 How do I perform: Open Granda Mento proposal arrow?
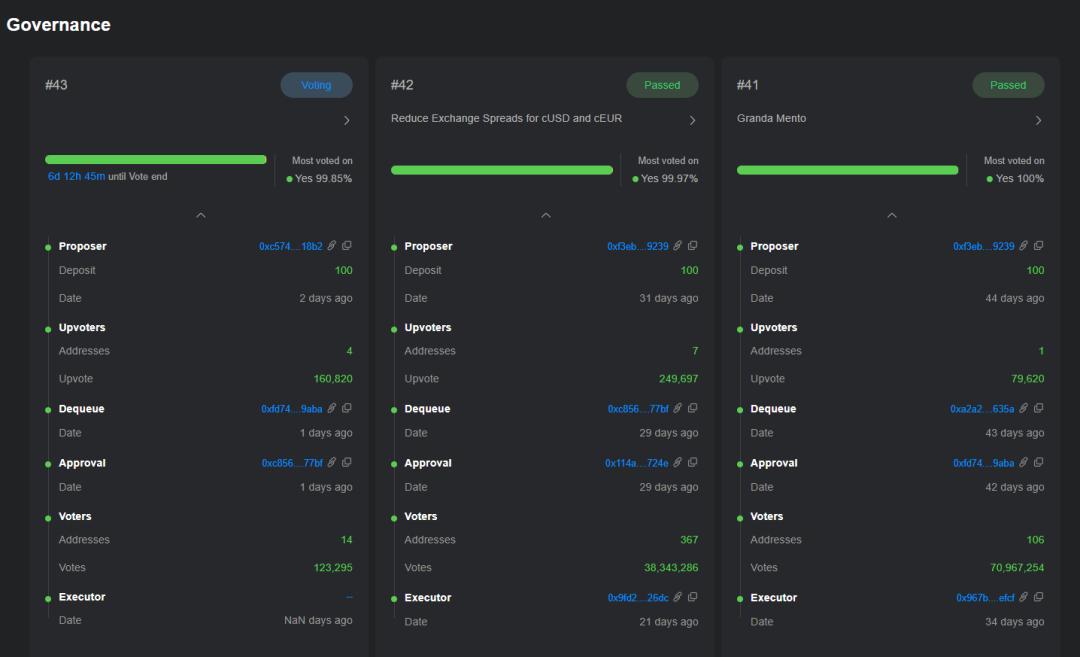tap(1038, 121)
